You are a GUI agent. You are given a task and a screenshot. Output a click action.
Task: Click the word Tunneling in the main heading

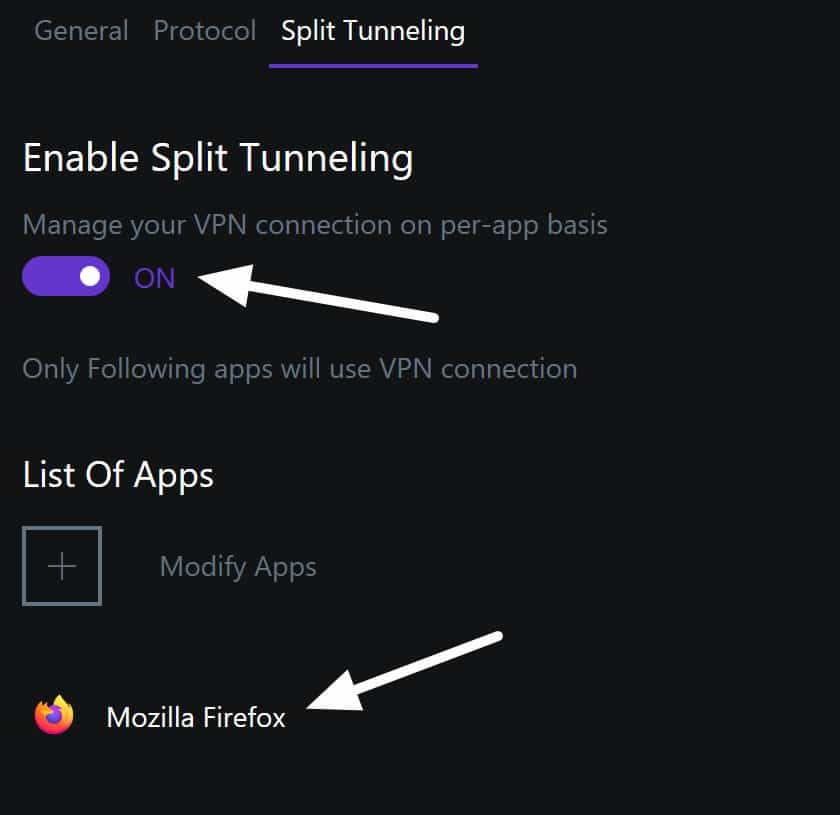click(x=326, y=159)
